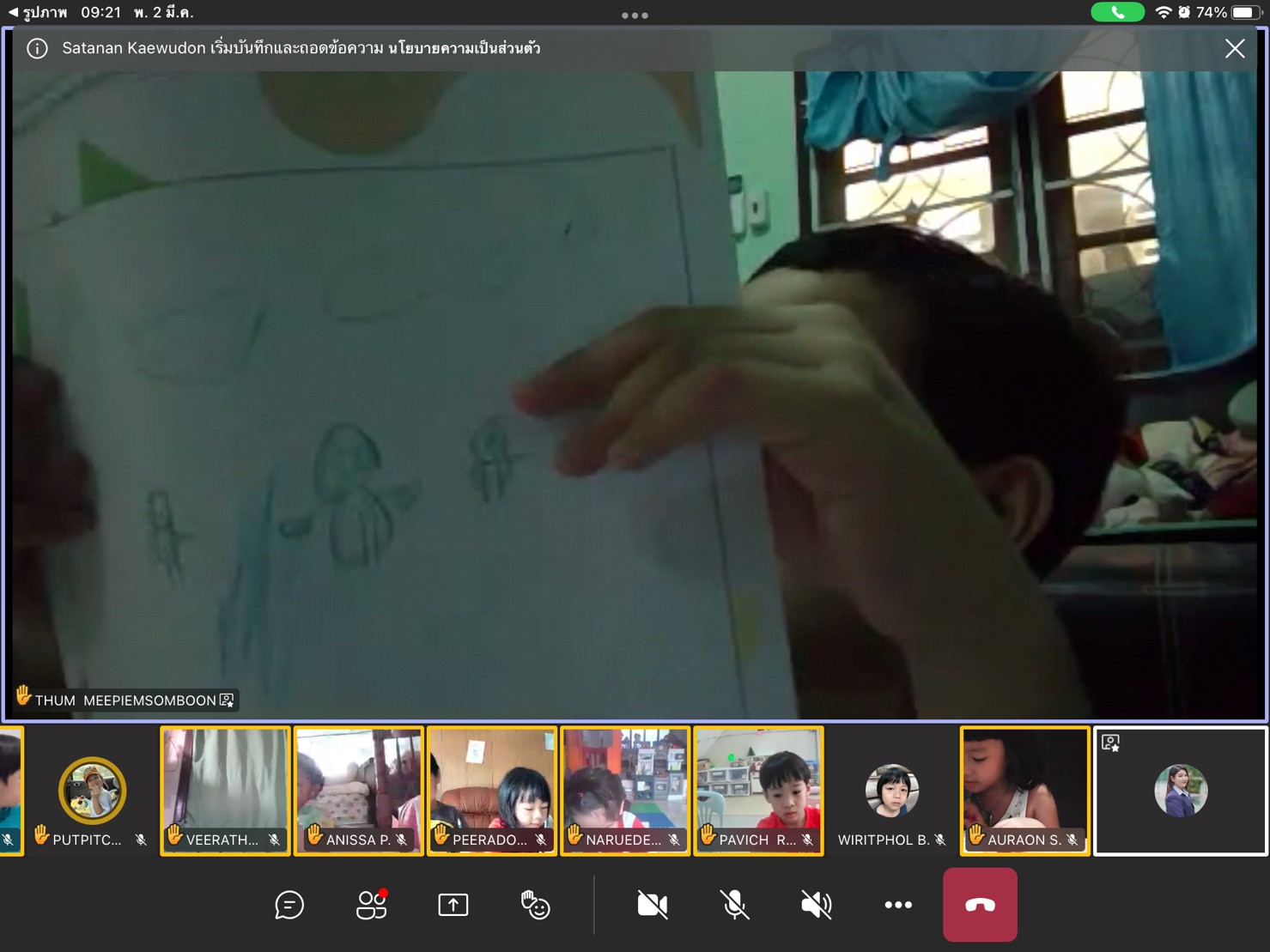Screen dimensions: 1270x952
Task: Tap the info icon in the banner
Action: [x=37, y=48]
